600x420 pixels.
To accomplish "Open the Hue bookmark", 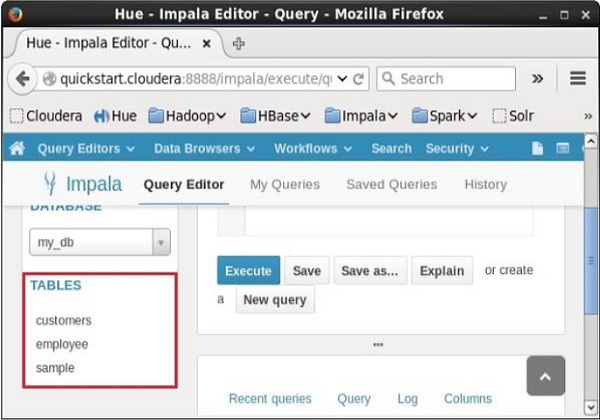I will coord(115,116).
